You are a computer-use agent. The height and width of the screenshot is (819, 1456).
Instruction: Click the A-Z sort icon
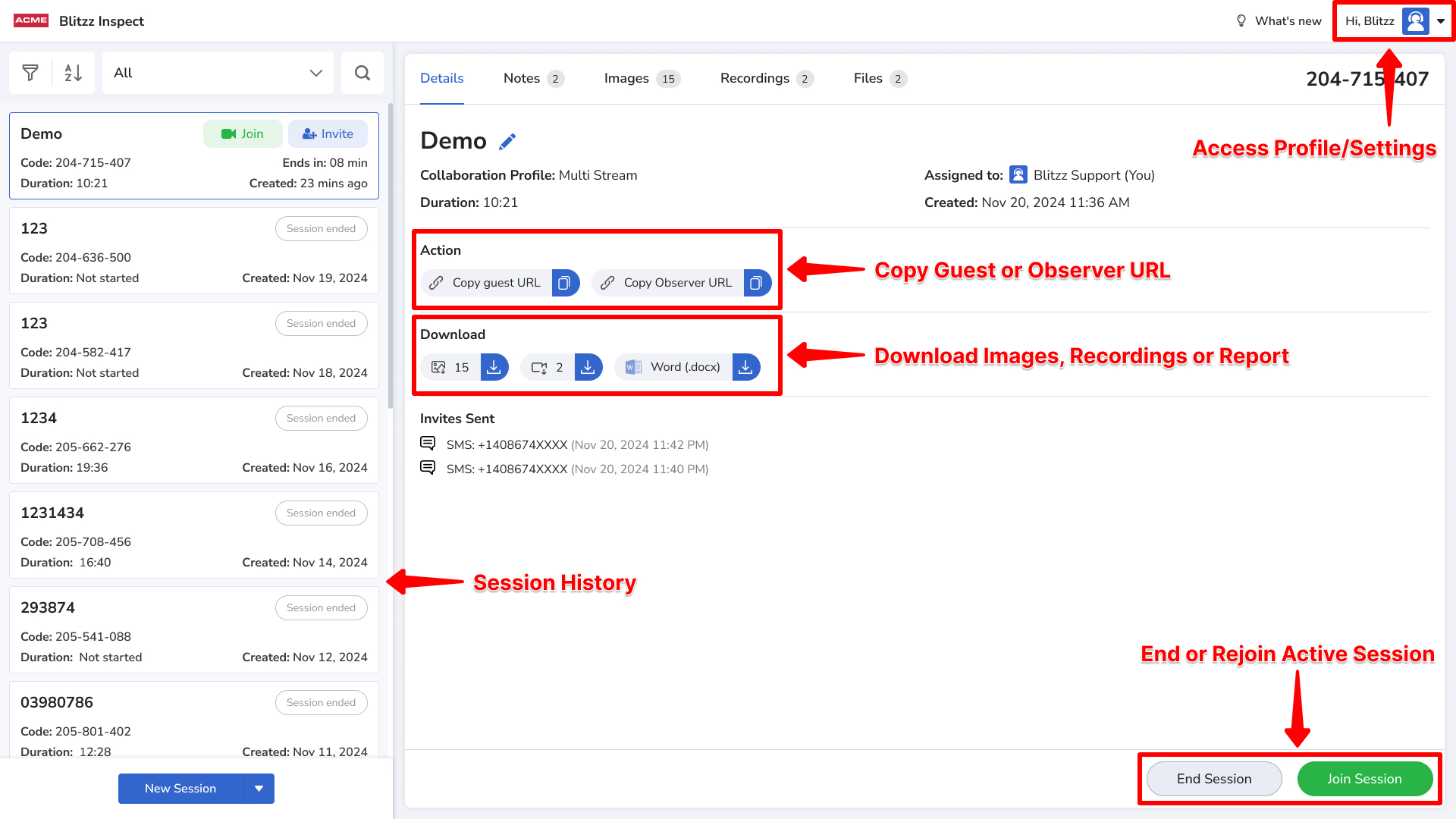(x=73, y=73)
